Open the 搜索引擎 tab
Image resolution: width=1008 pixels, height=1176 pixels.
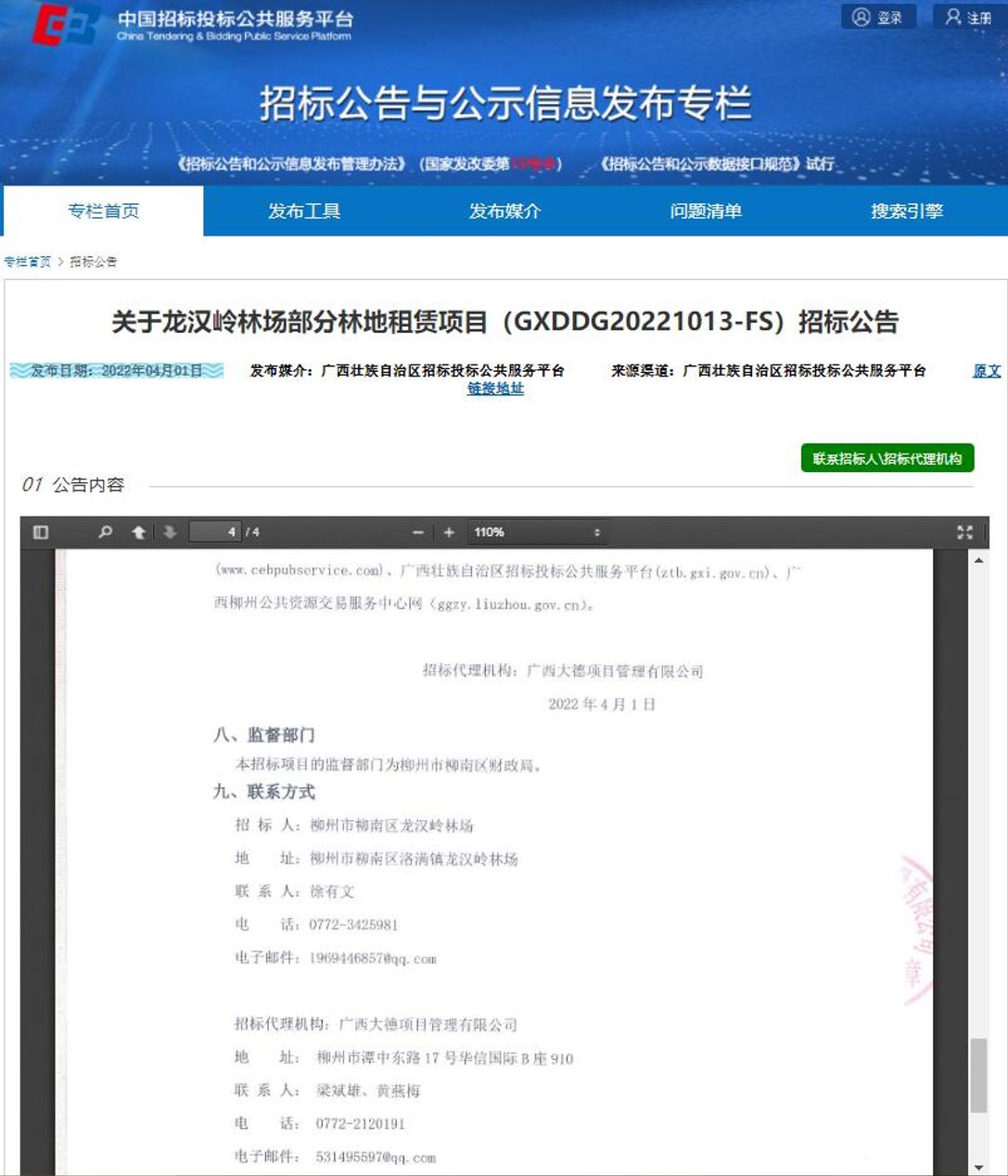pos(907,211)
